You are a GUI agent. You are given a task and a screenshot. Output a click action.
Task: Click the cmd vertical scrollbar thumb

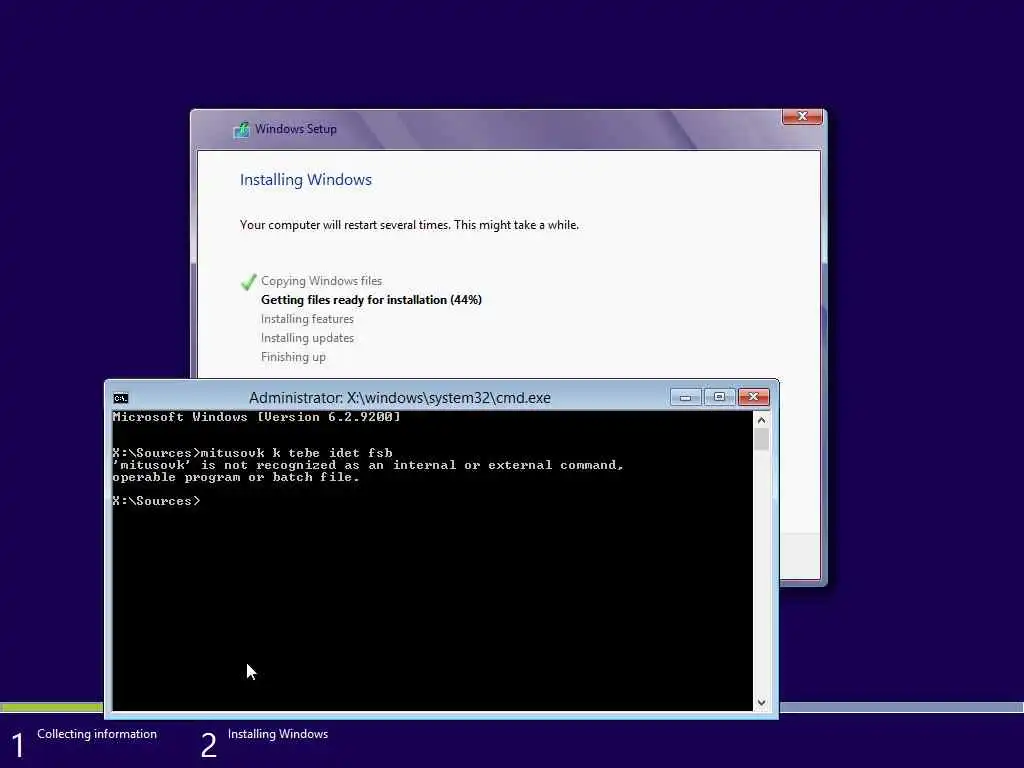click(x=761, y=439)
